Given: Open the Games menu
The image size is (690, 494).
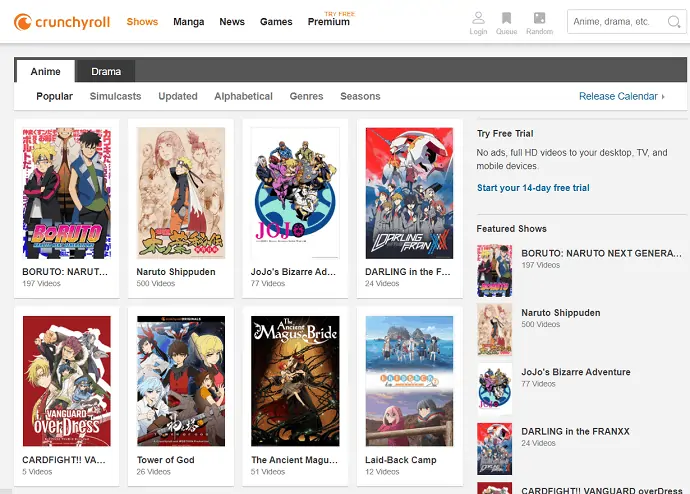Looking at the screenshot, I should pos(276,22).
